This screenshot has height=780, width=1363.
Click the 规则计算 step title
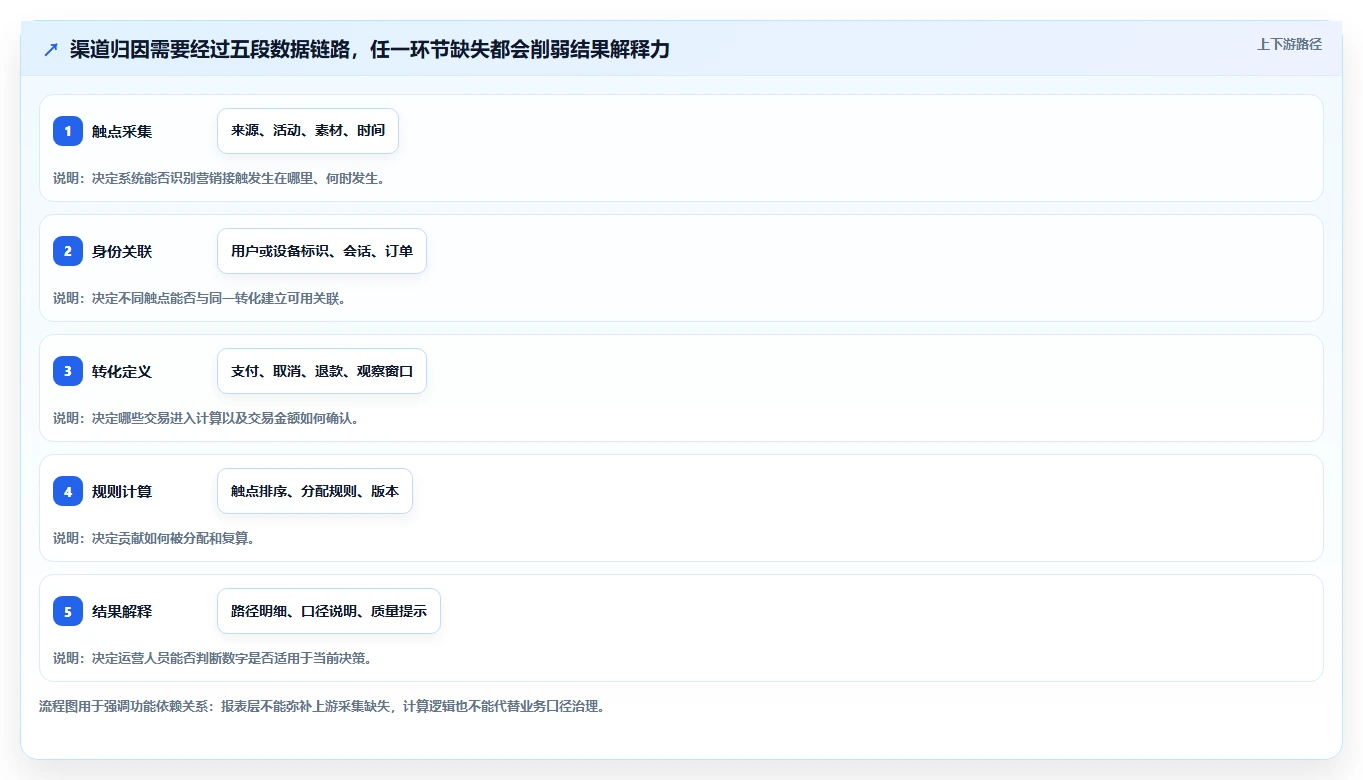122,491
